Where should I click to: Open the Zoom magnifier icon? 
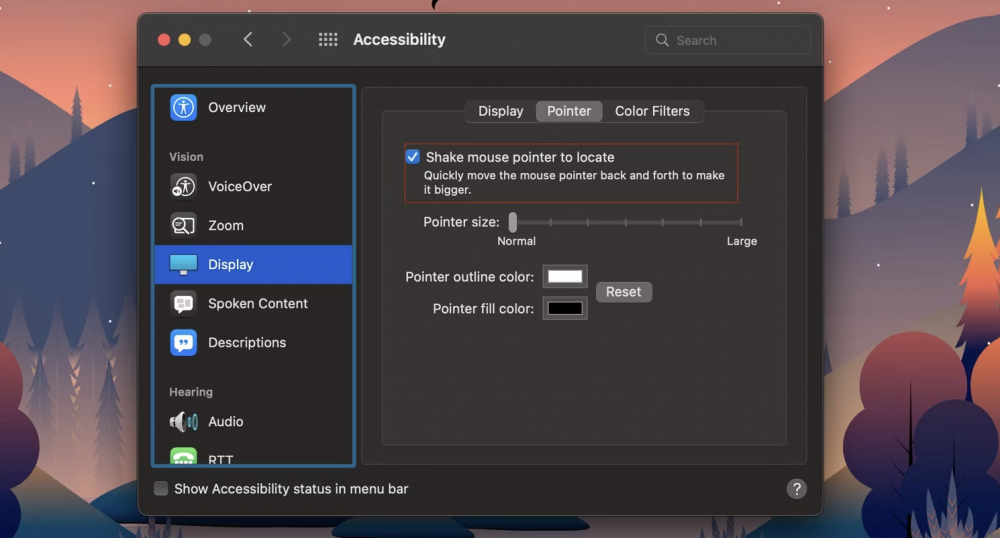(x=183, y=225)
